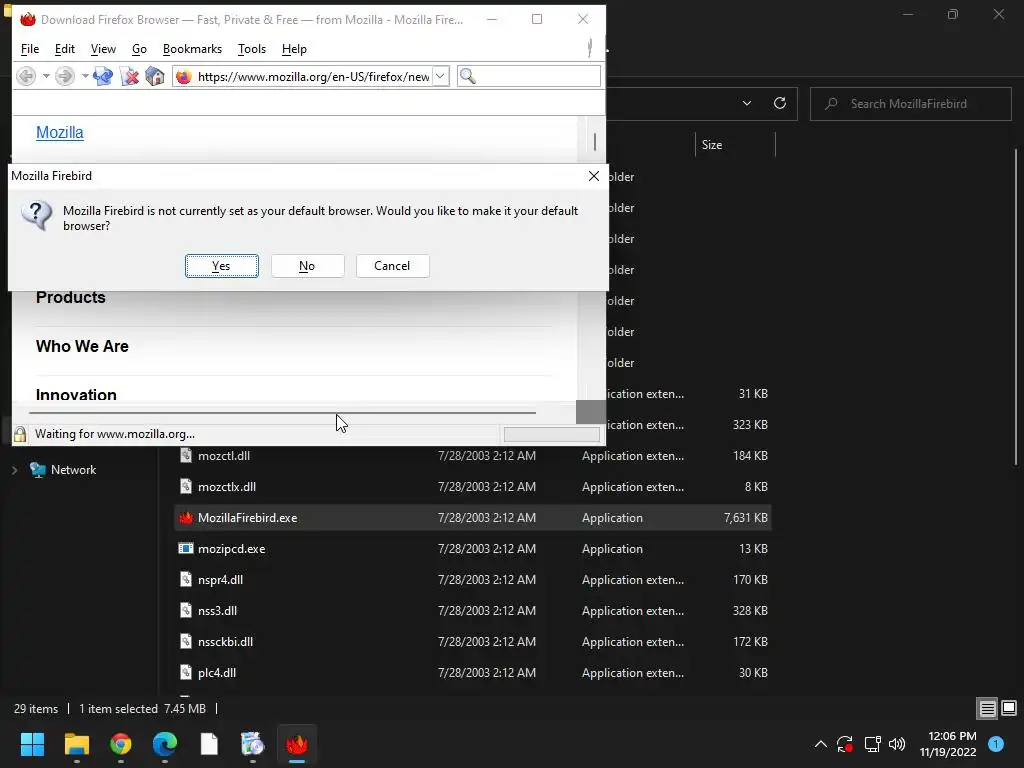
Task: Switch Explorer to large thumbnails view
Action: pyautogui.click(x=1009, y=709)
